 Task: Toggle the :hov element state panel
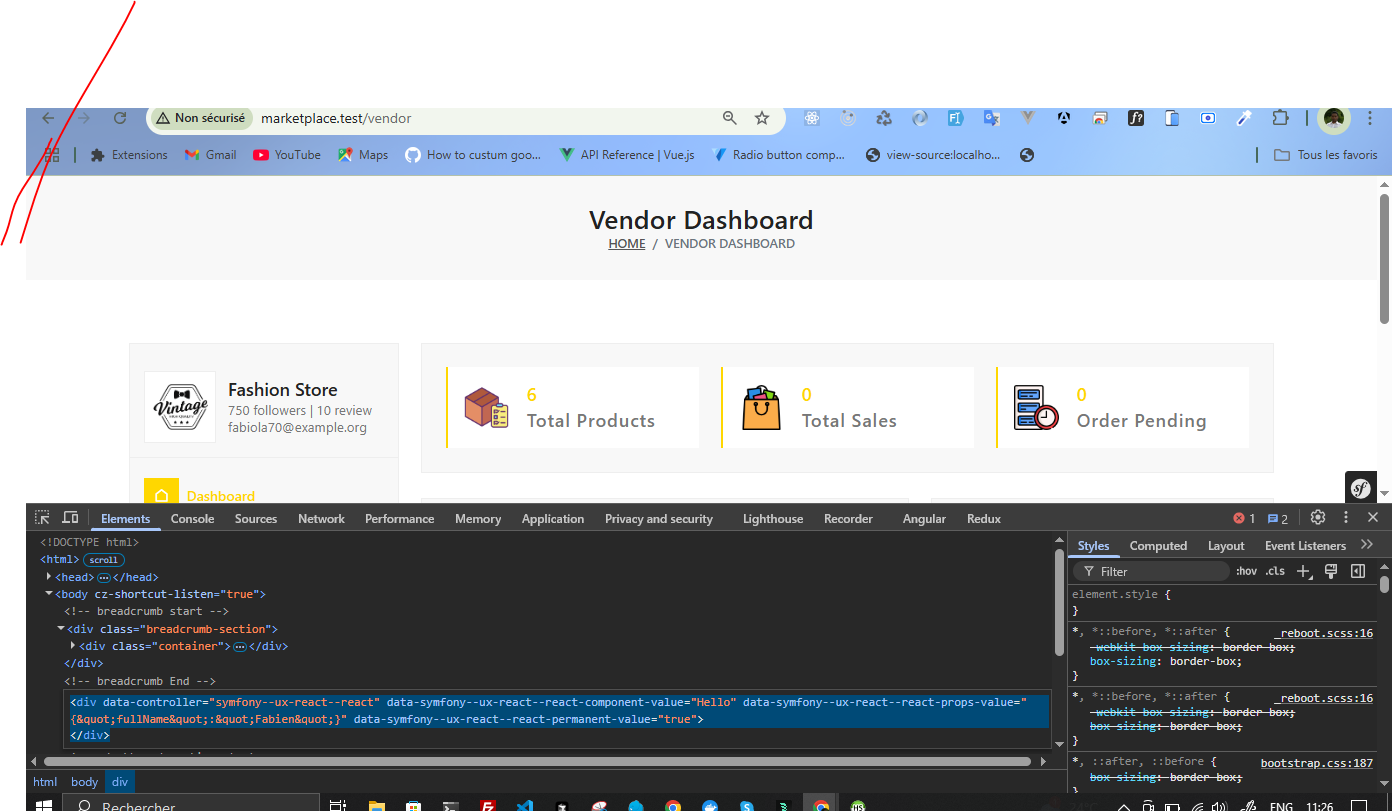point(1246,571)
